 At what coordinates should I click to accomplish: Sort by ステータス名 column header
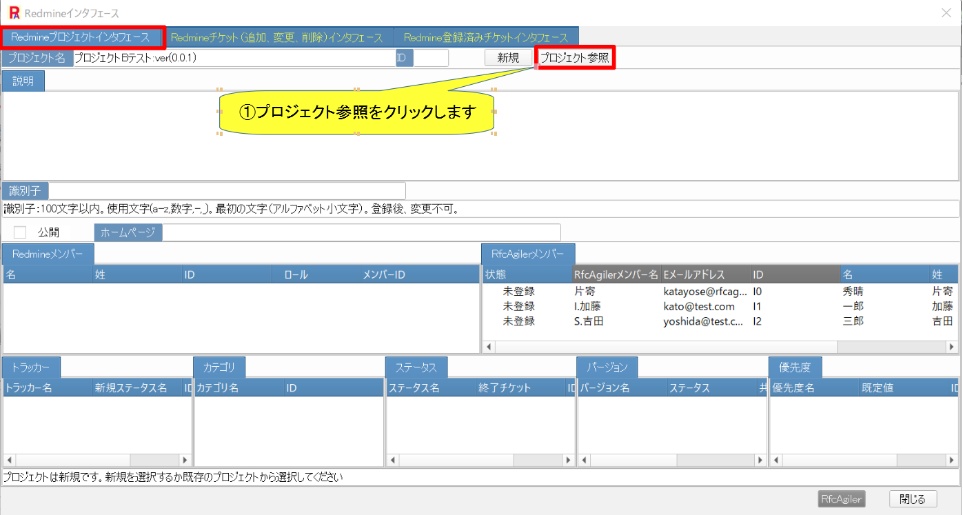tap(431, 388)
